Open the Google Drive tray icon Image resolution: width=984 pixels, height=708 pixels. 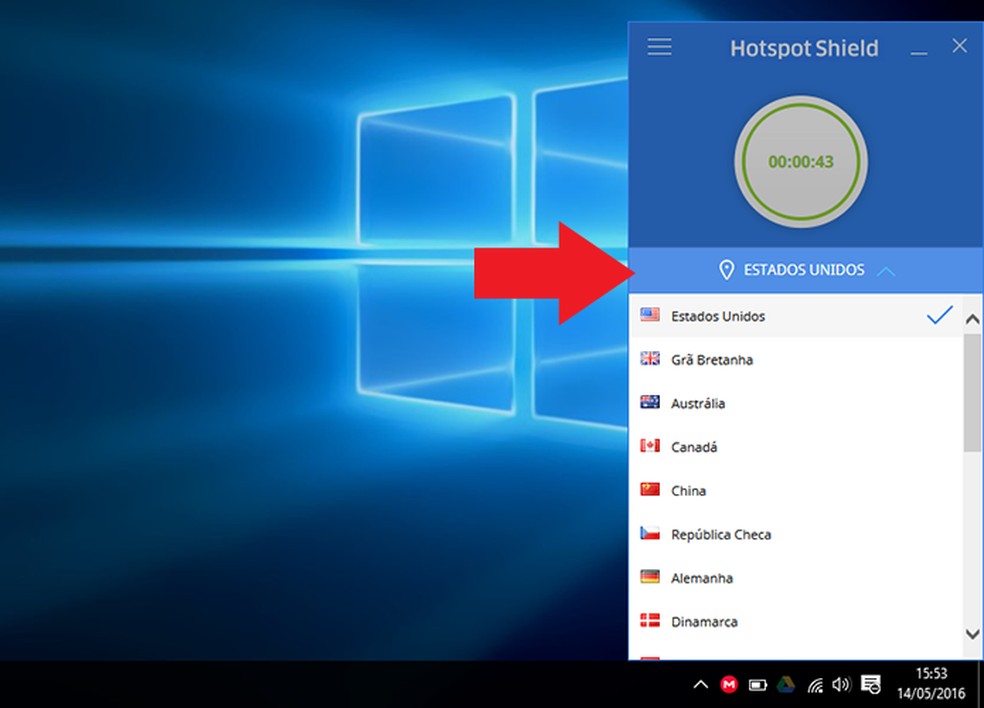click(x=787, y=685)
